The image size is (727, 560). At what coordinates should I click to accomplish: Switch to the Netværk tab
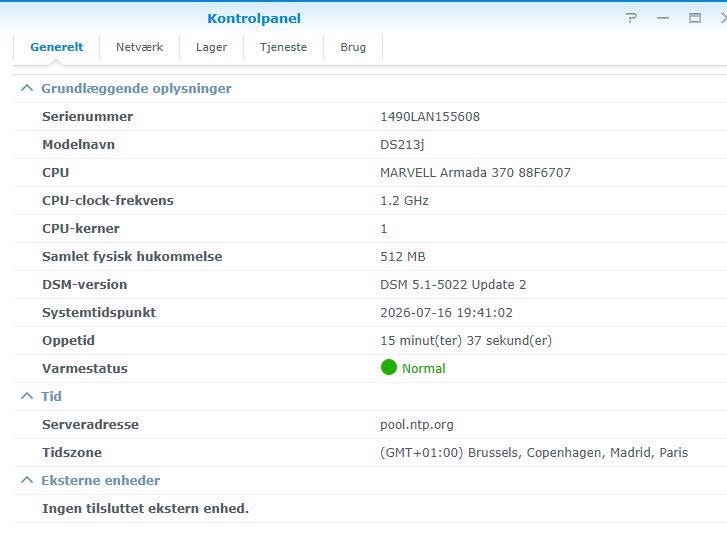(x=140, y=47)
